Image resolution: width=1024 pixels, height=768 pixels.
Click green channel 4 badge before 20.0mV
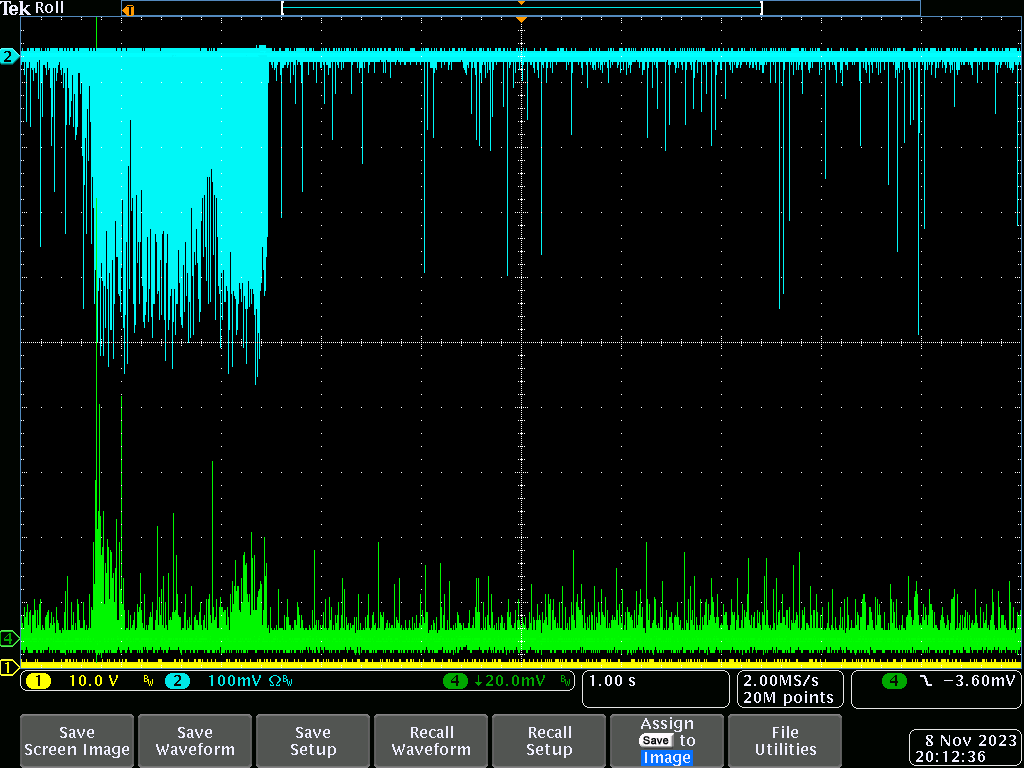(x=457, y=681)
